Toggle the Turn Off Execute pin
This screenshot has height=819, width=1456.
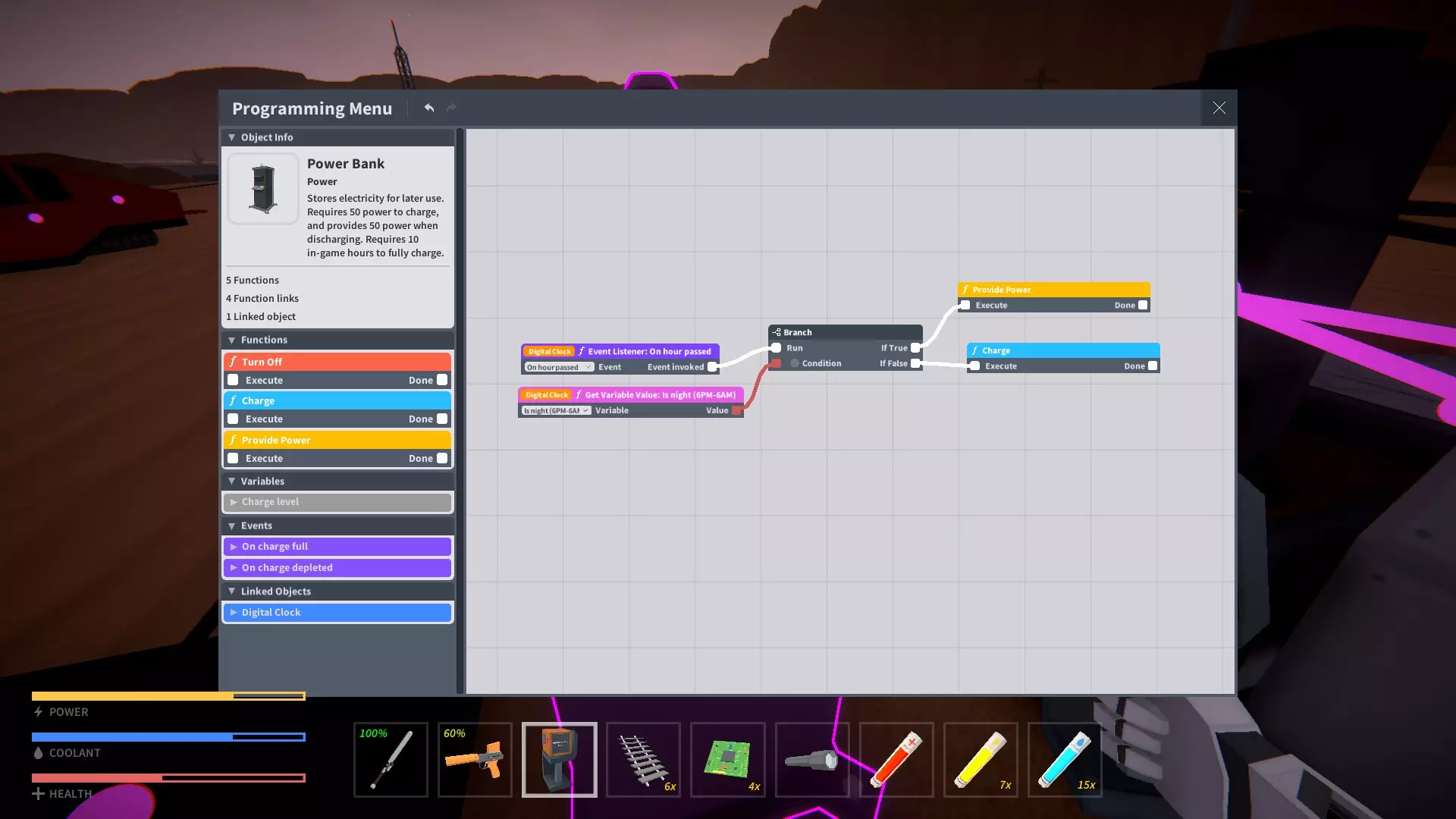(234, 380)
